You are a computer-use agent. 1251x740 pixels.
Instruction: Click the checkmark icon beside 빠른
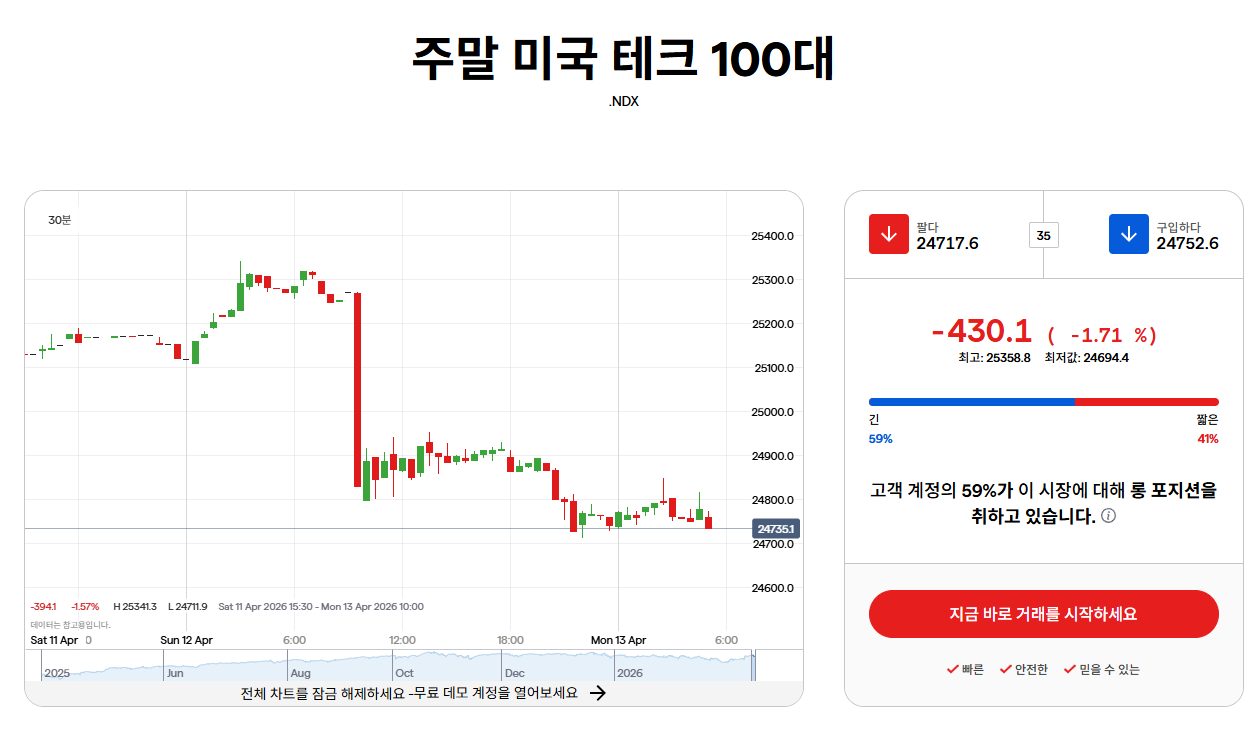pyautogui.click(x=952, y=669)
